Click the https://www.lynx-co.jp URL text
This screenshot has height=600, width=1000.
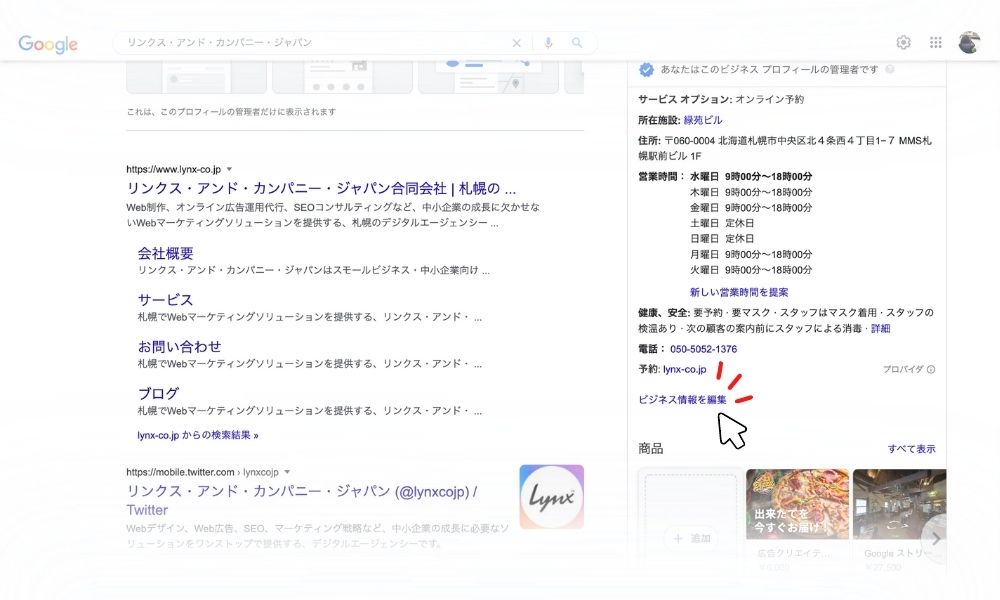click(x=173, y=169)
